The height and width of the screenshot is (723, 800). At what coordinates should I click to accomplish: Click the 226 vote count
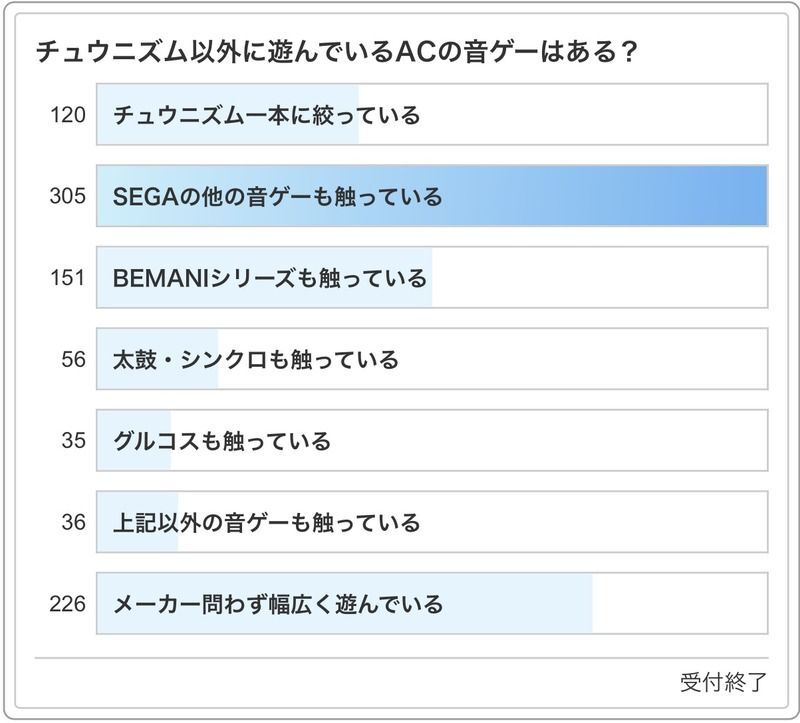[x=68, y=604]
